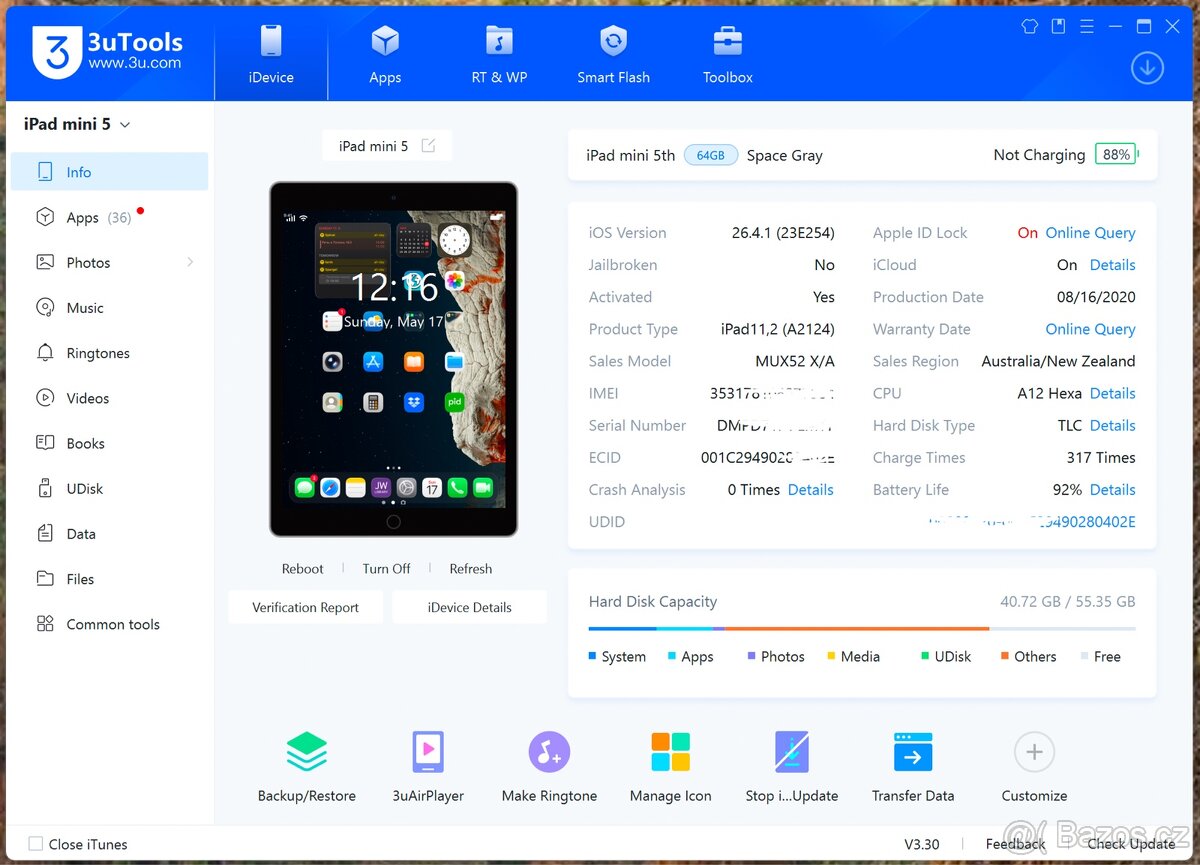Toggle the Close iTunes checkbox
This screenshot has width=1200, height=865.
point(36,844)
